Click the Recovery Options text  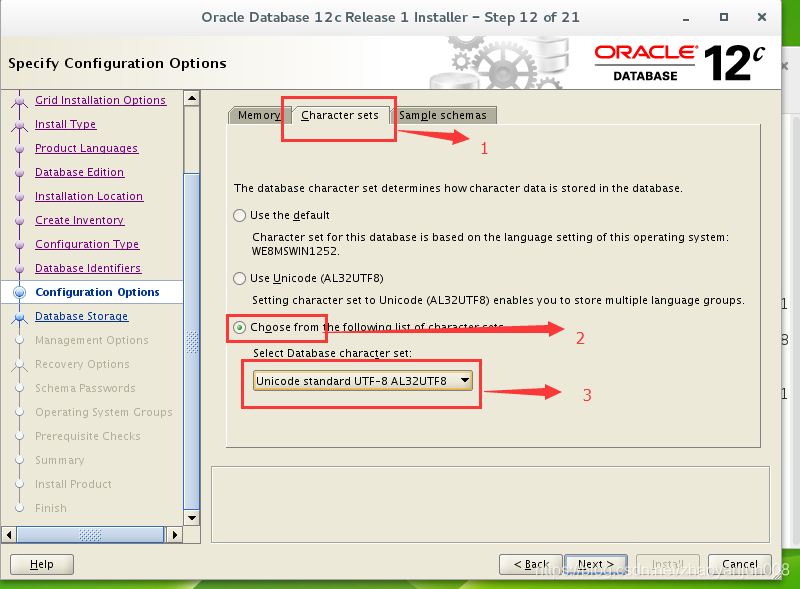(82, 364)
